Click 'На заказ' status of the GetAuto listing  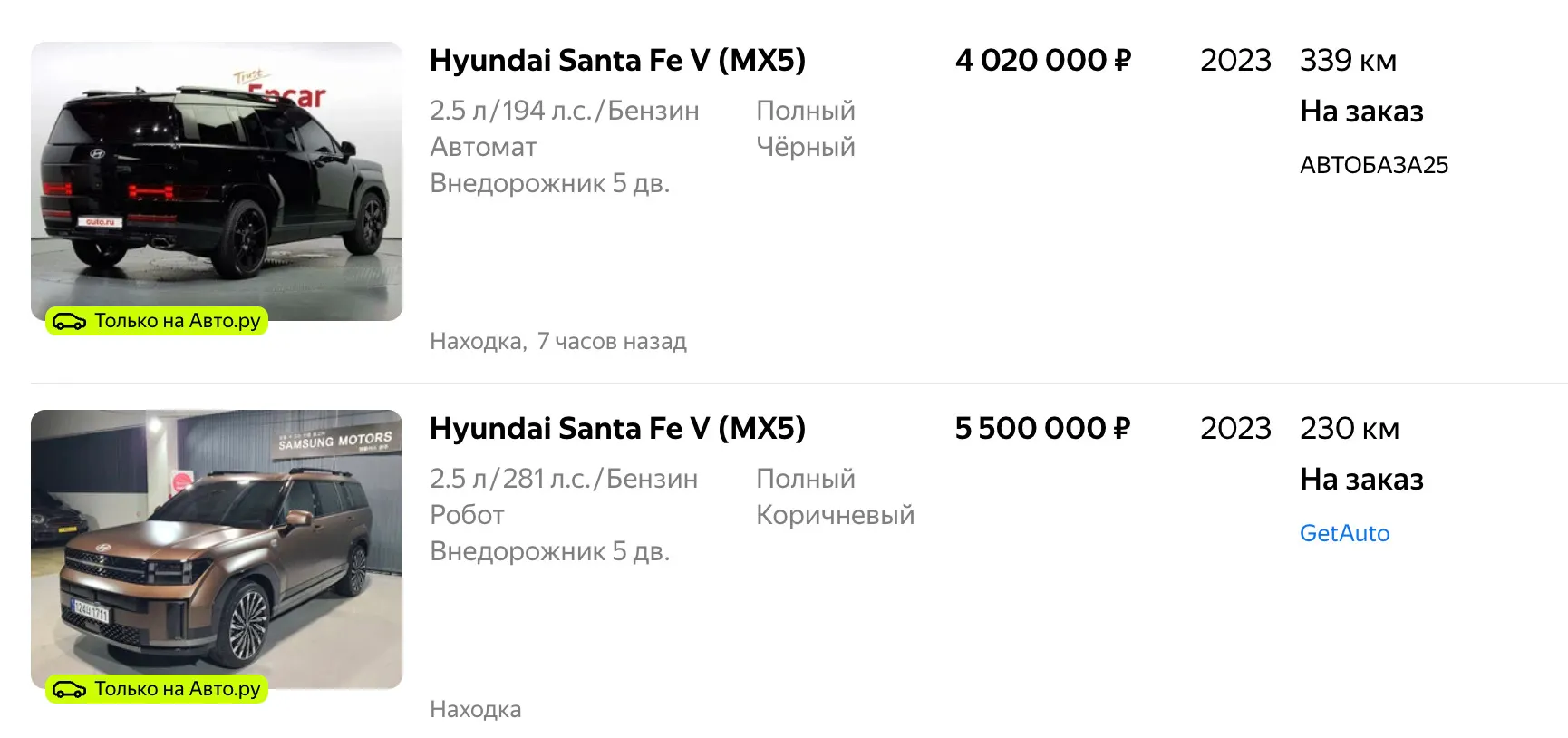(1361, 480)
